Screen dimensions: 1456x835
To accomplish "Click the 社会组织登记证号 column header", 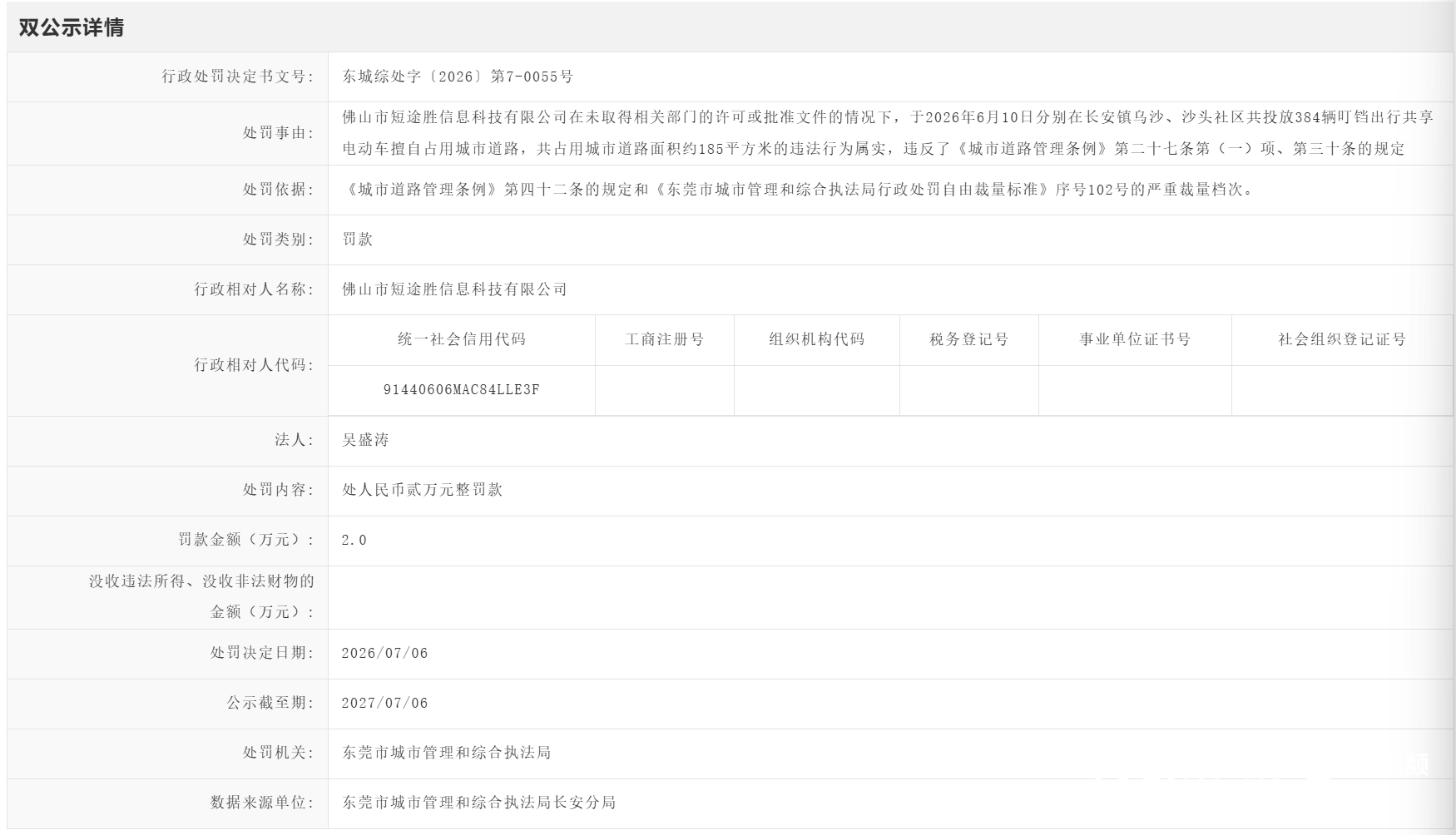I will pos(1343,339).
